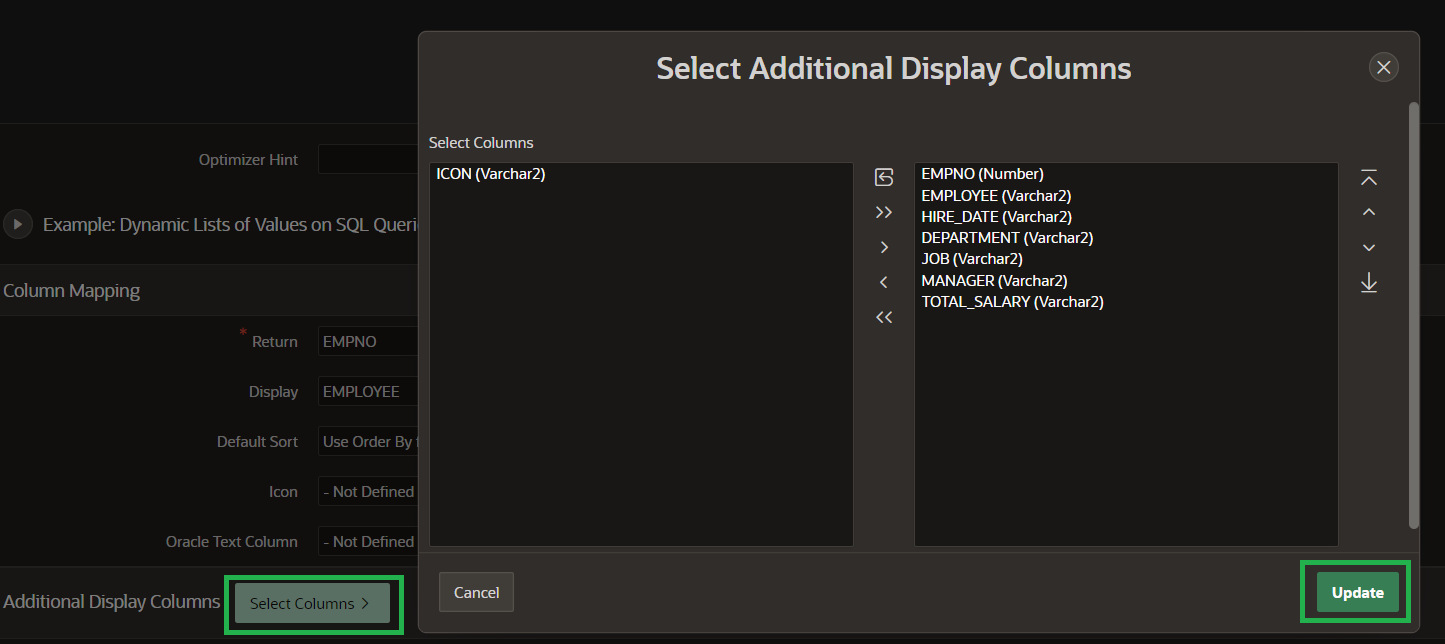Image resolution: width=1445 pixels, height=644 pixels.
Task: Move selected column down one position
Action: [1369, 246]
